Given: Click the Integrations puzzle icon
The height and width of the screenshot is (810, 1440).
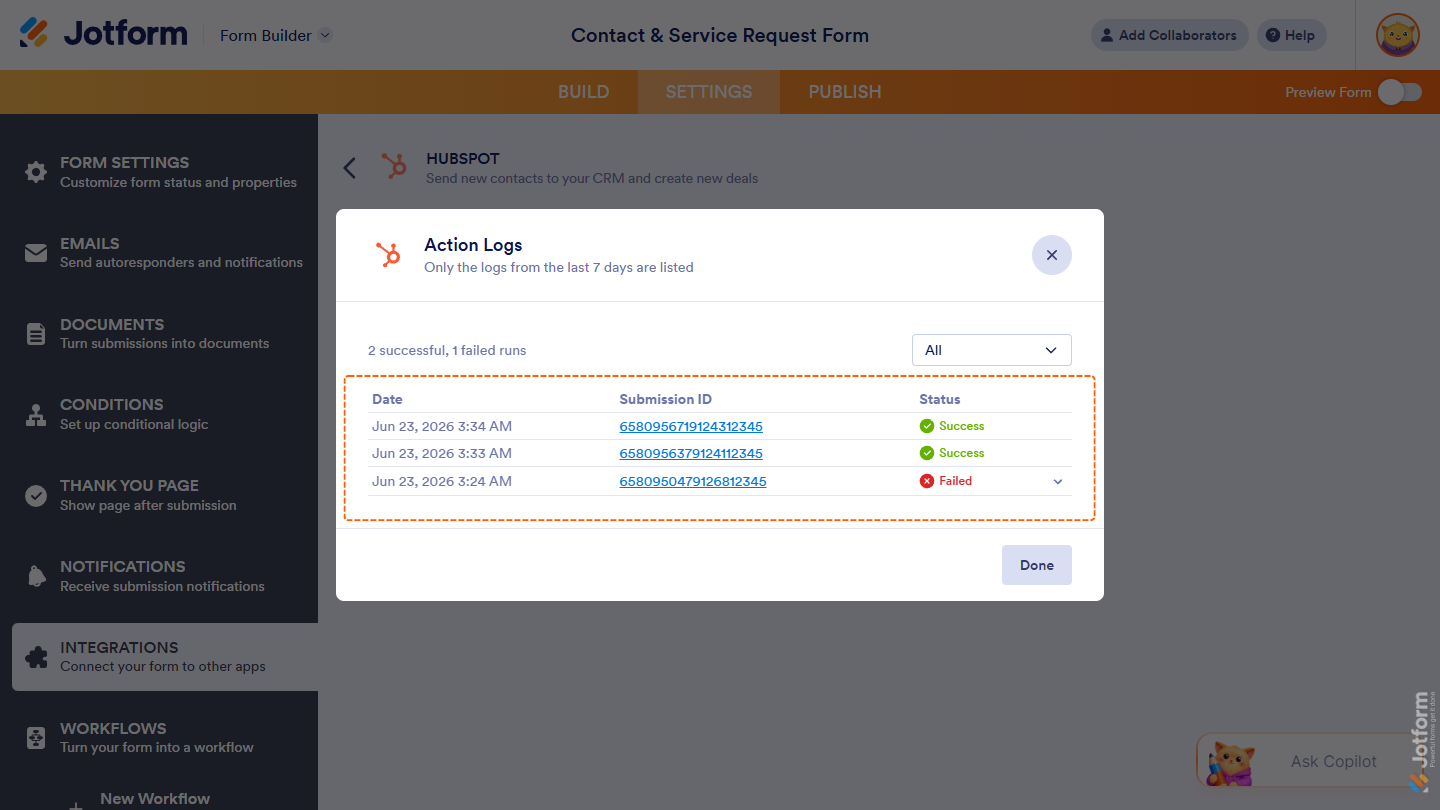Looking at the screenshot, I should [36, 657].
